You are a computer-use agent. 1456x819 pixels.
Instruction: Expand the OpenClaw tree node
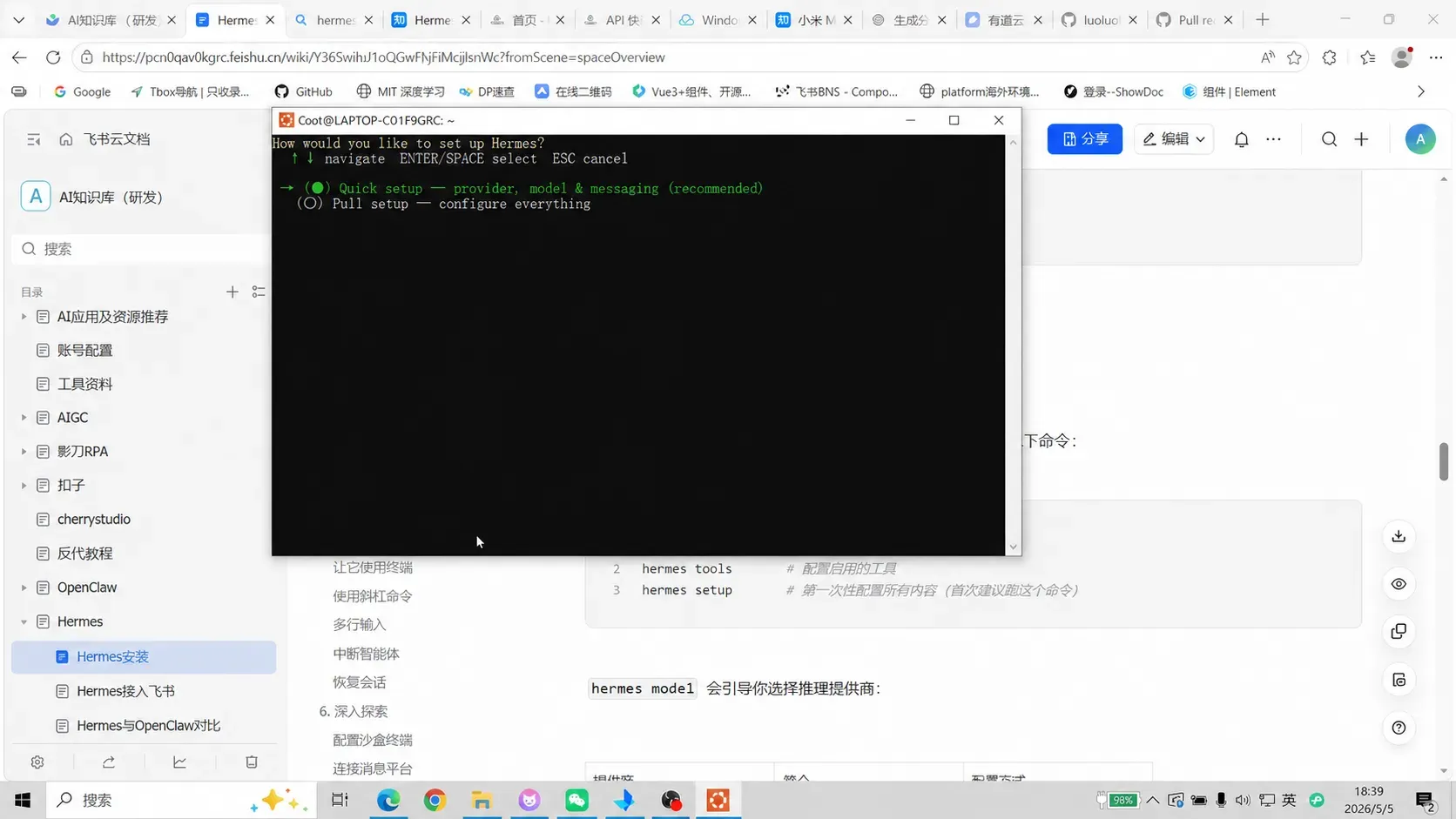(x=24, y=587)
